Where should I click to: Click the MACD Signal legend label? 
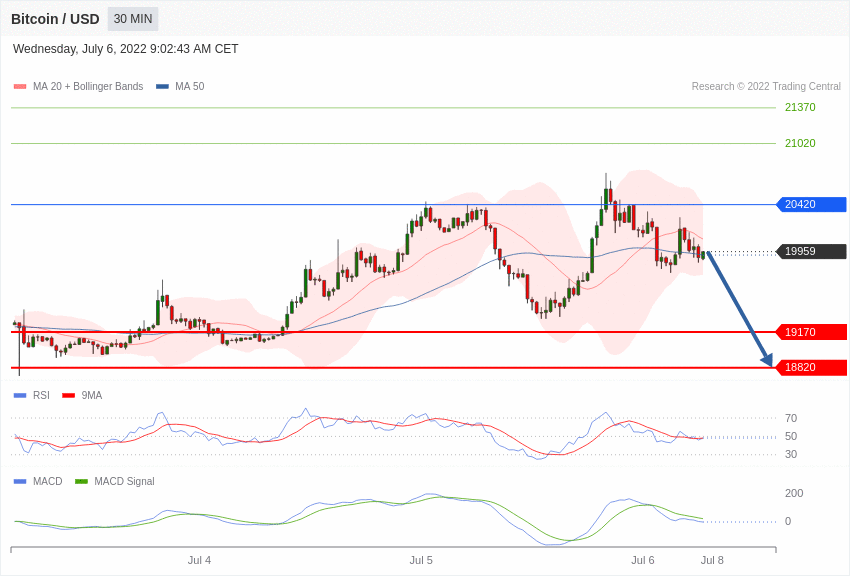[x=124, y=481]
